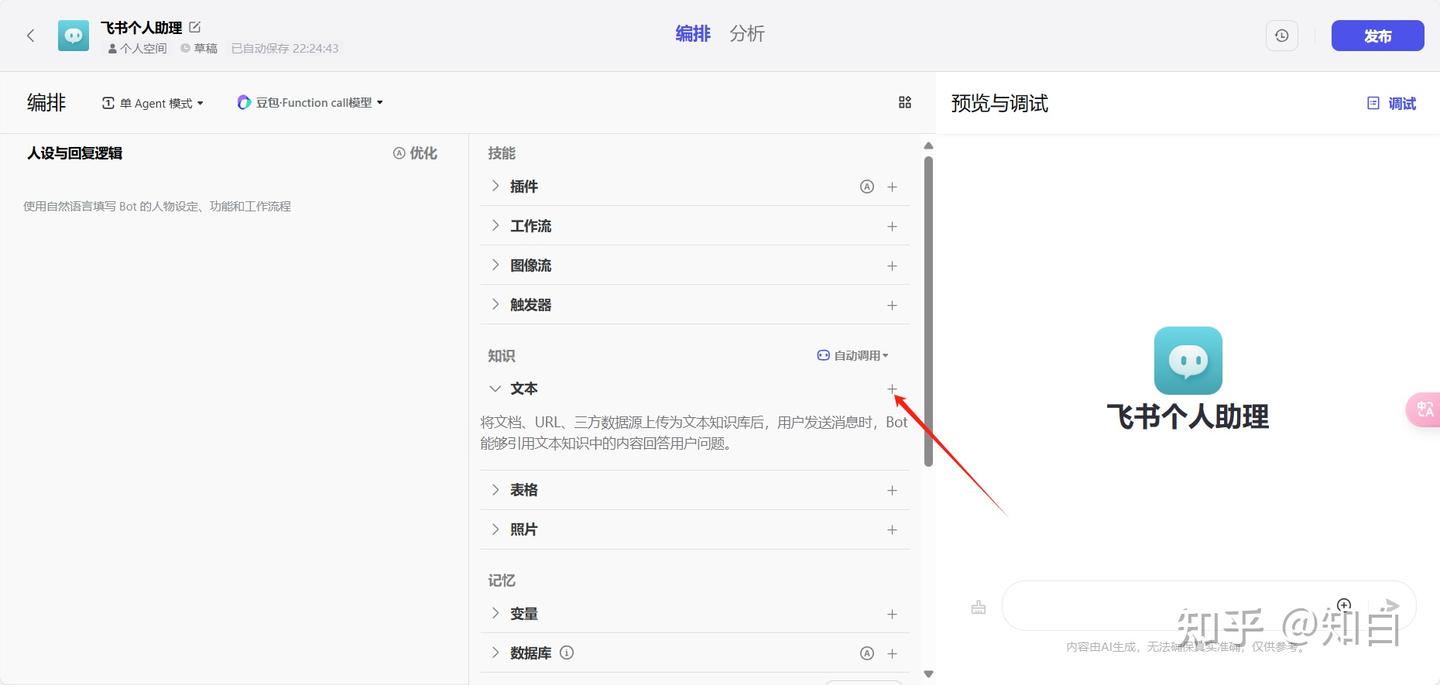Click the 调试 debug button
Viewport: 1440px width, 685px height.
click(x=1392, y=103)
